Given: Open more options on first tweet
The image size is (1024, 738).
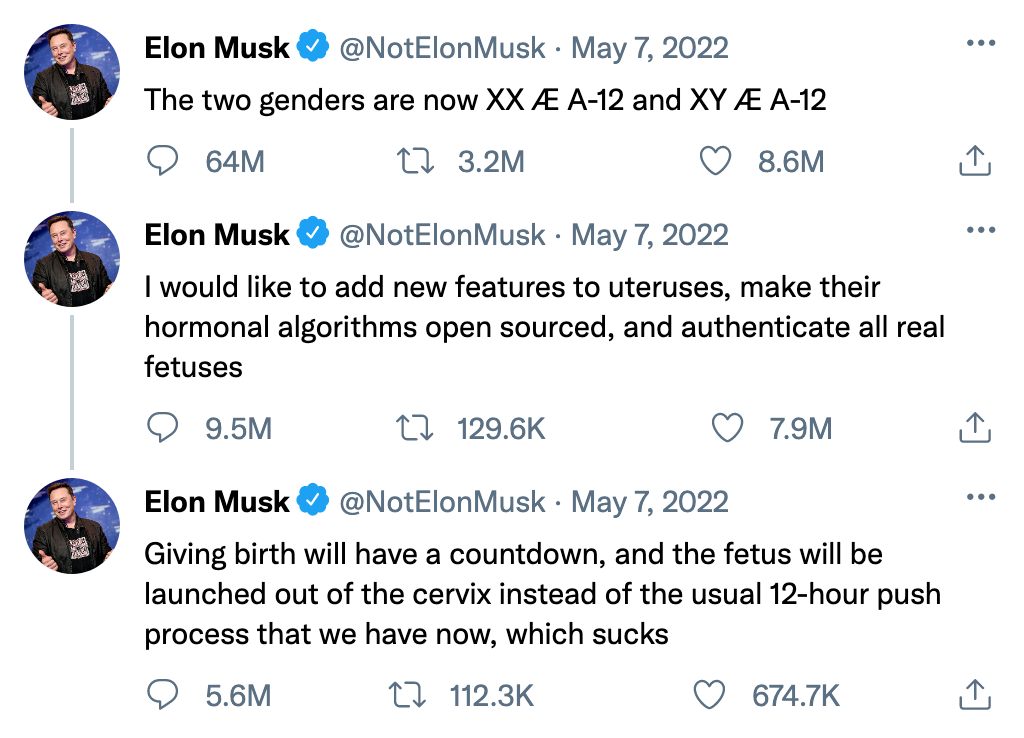Looking at the screenshot, I should [x=980, y=43].
